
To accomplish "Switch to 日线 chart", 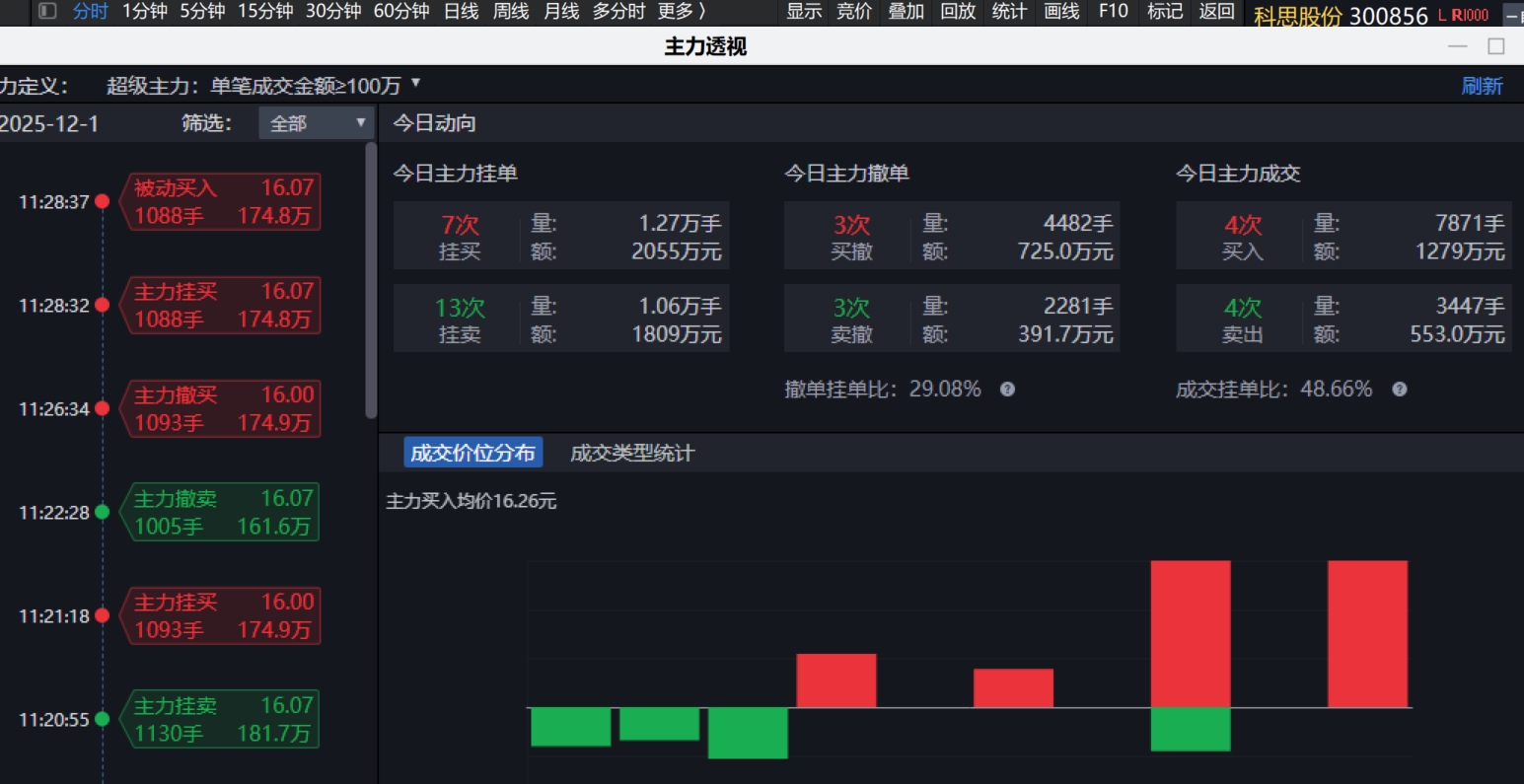I will (x=461, y=12).
